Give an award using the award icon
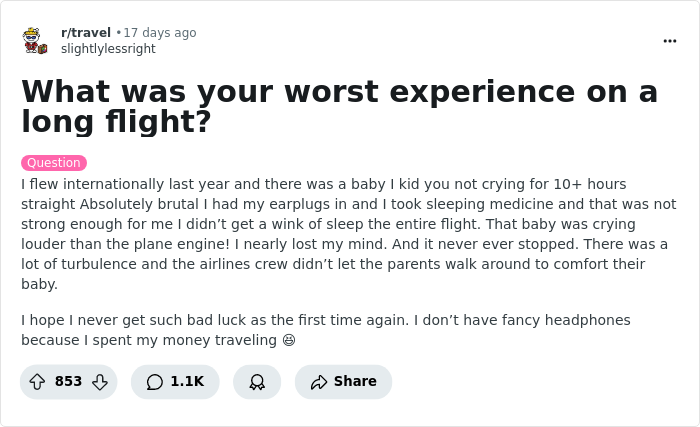700x427 pixels. (x=257, y=382)
